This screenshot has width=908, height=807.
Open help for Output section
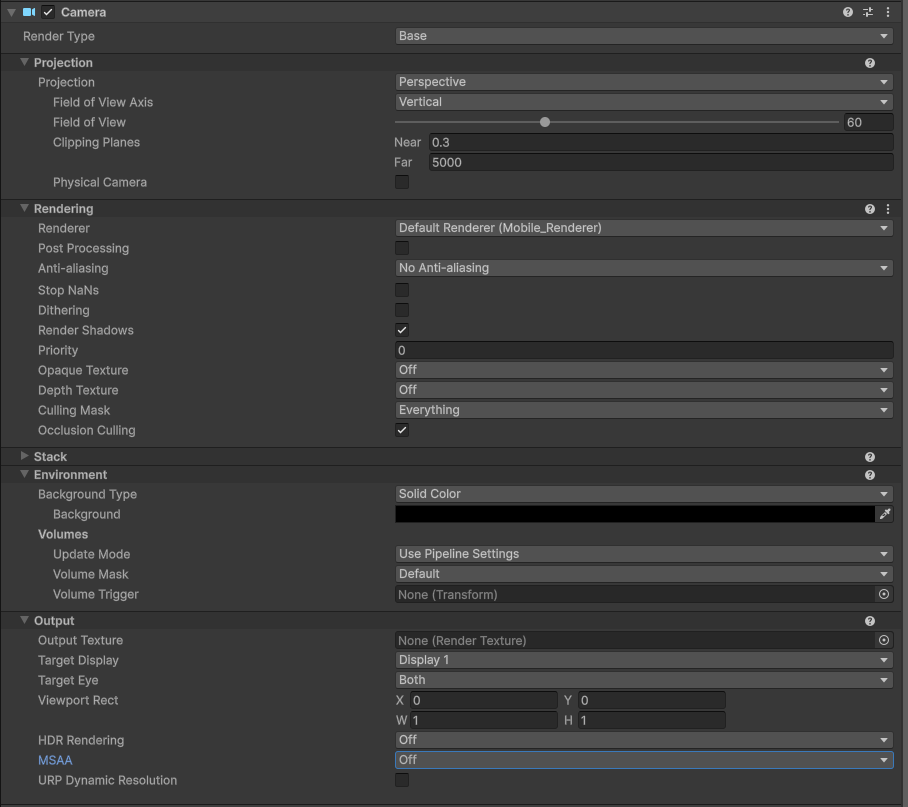coord(870,621)
